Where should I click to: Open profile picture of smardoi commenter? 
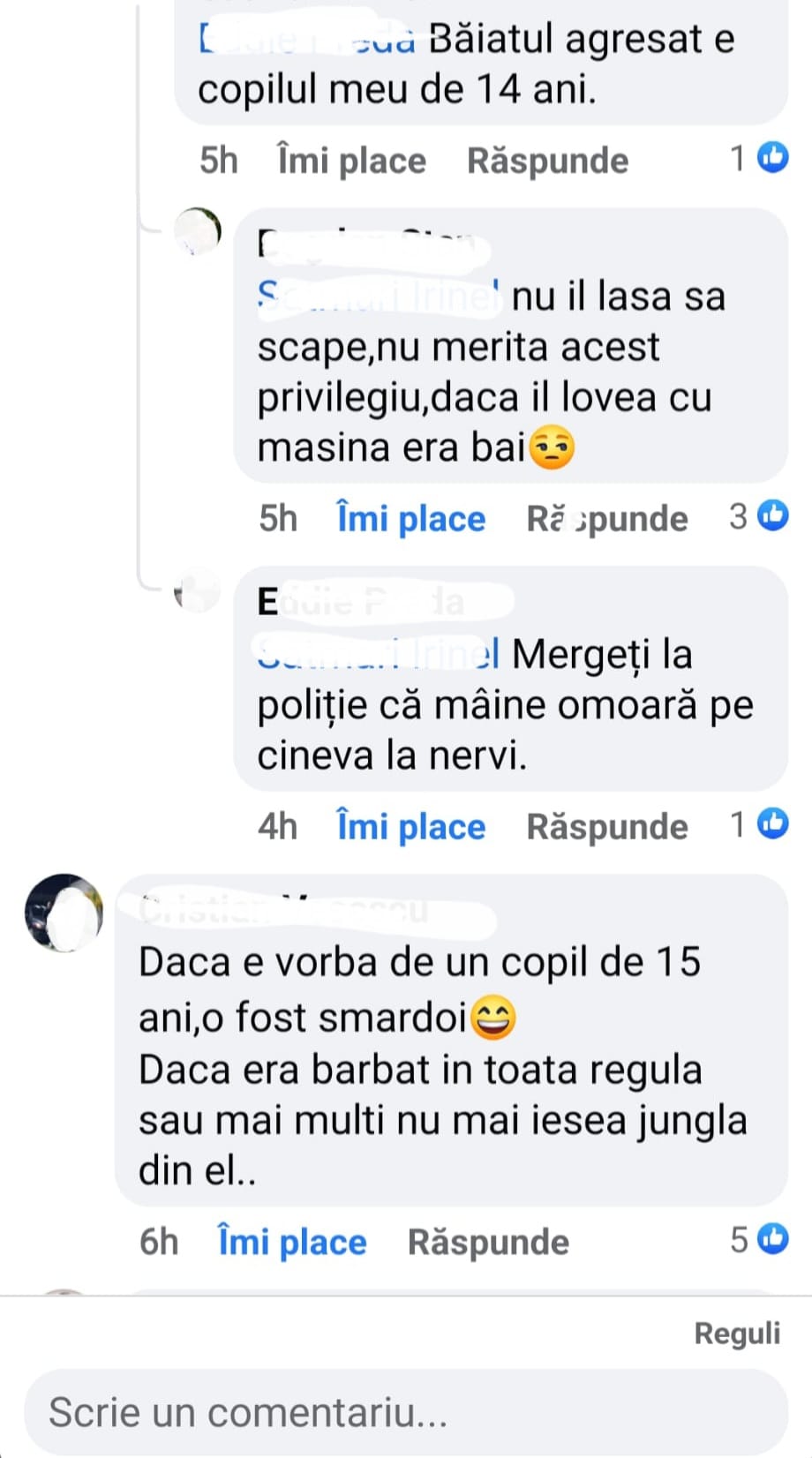coord(64,913)
